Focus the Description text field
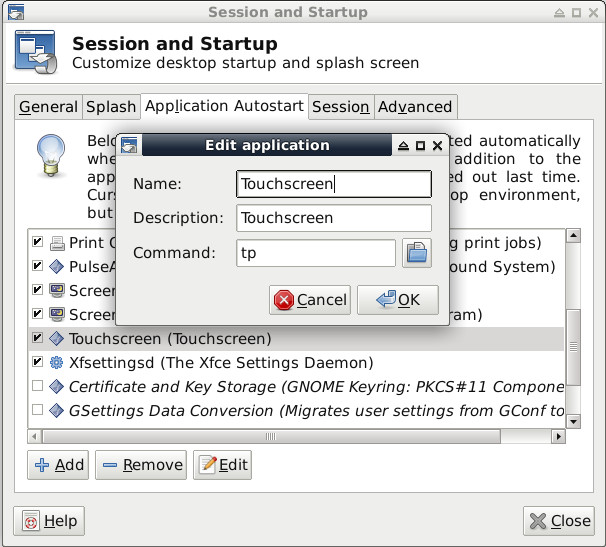 coord(334,218)
